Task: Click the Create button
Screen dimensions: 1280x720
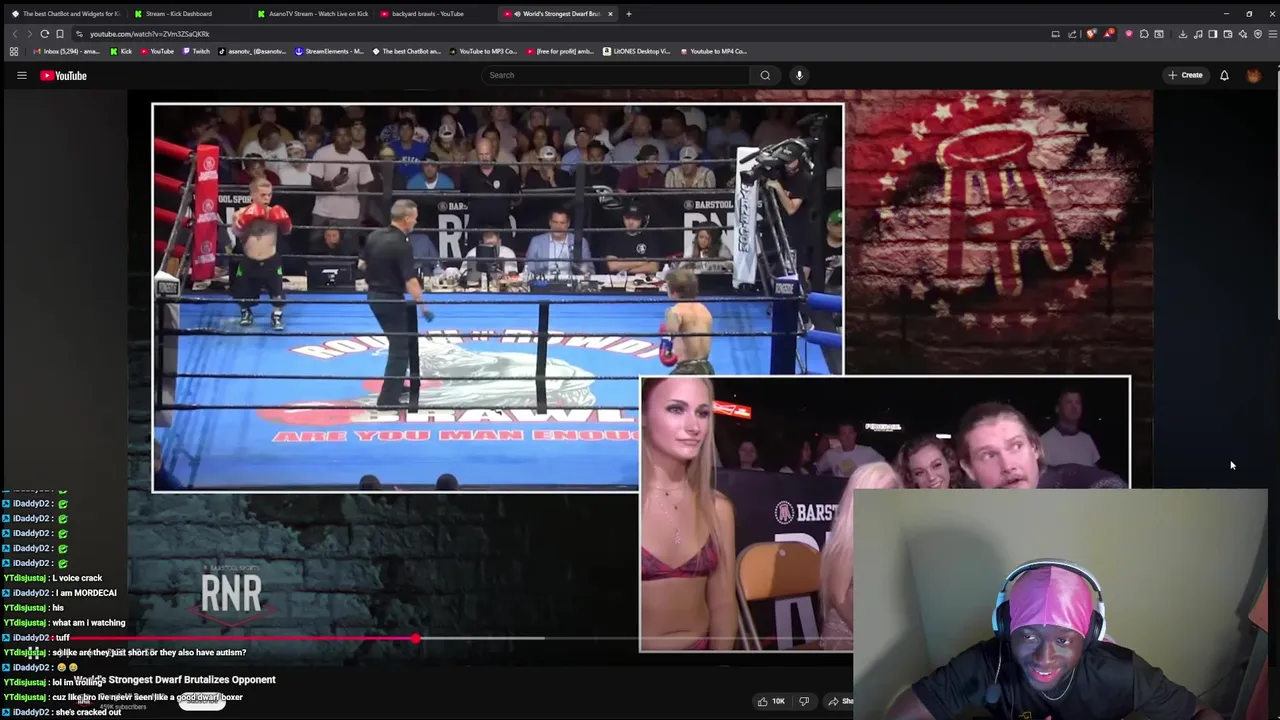Action: point(1185,75)
